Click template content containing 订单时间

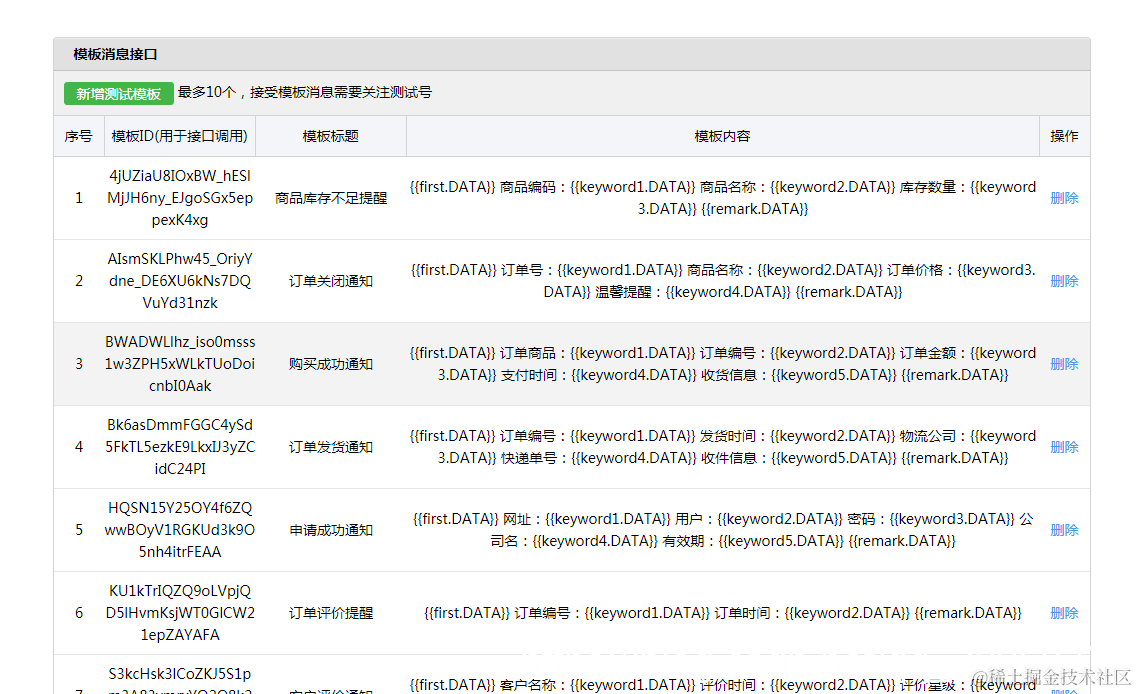pyautogui.click(x=723, y=613)
